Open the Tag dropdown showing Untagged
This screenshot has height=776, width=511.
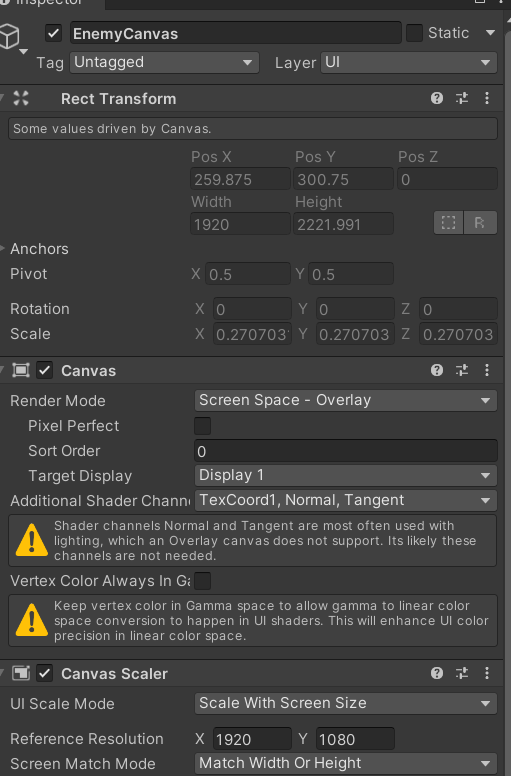pyautogui.click(x=164, y=62)
